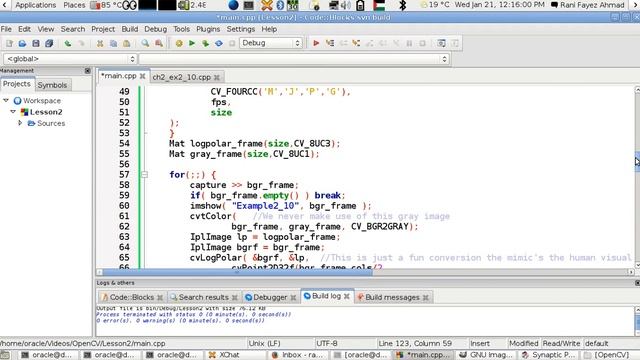This screenshot has height=360, width=640.
Task: Click the build log vertical scrollbar
Action: click(x=637, y=321)
